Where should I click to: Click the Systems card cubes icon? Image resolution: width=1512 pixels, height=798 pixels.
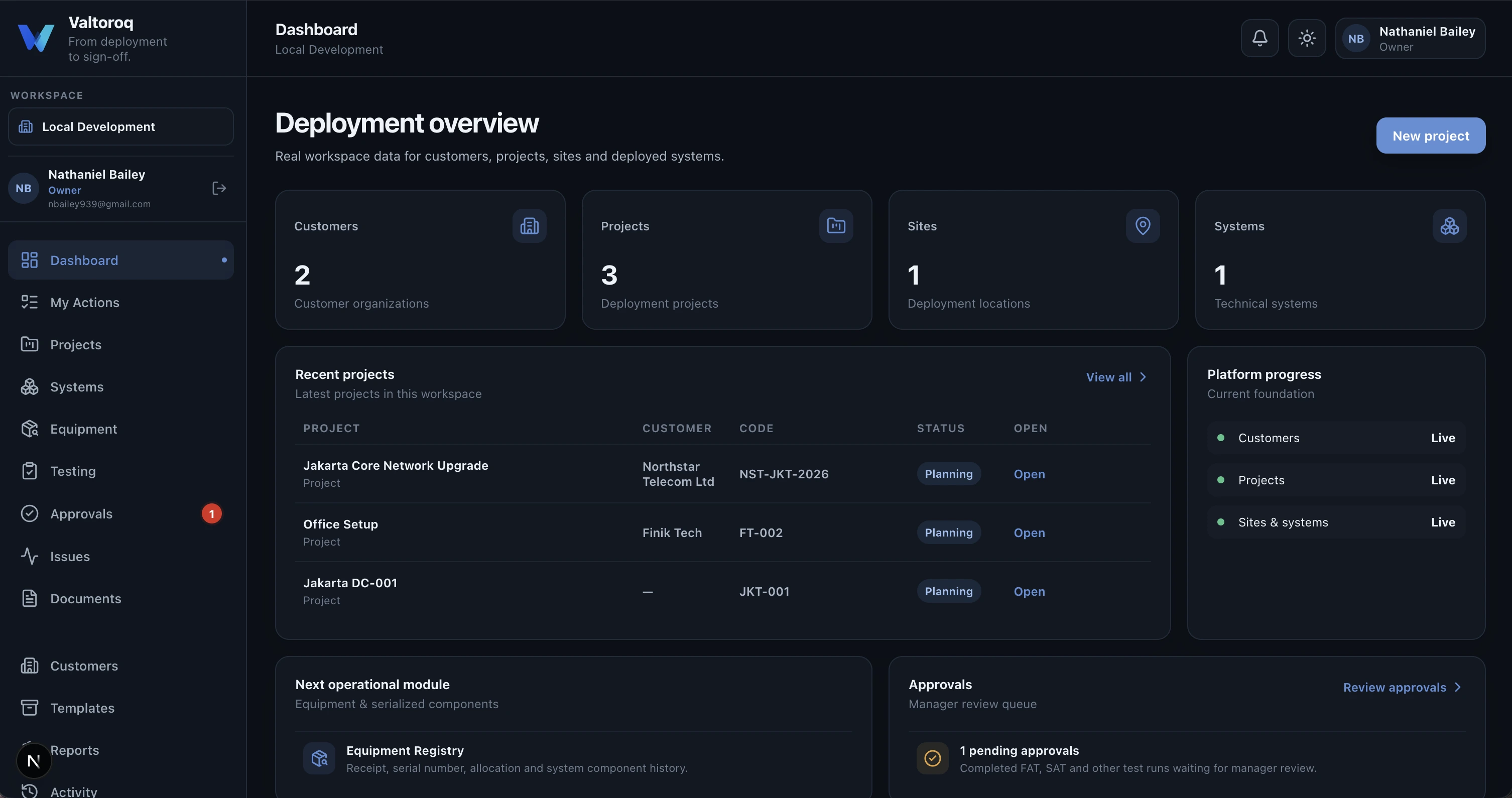click(x=1449, y=226)
